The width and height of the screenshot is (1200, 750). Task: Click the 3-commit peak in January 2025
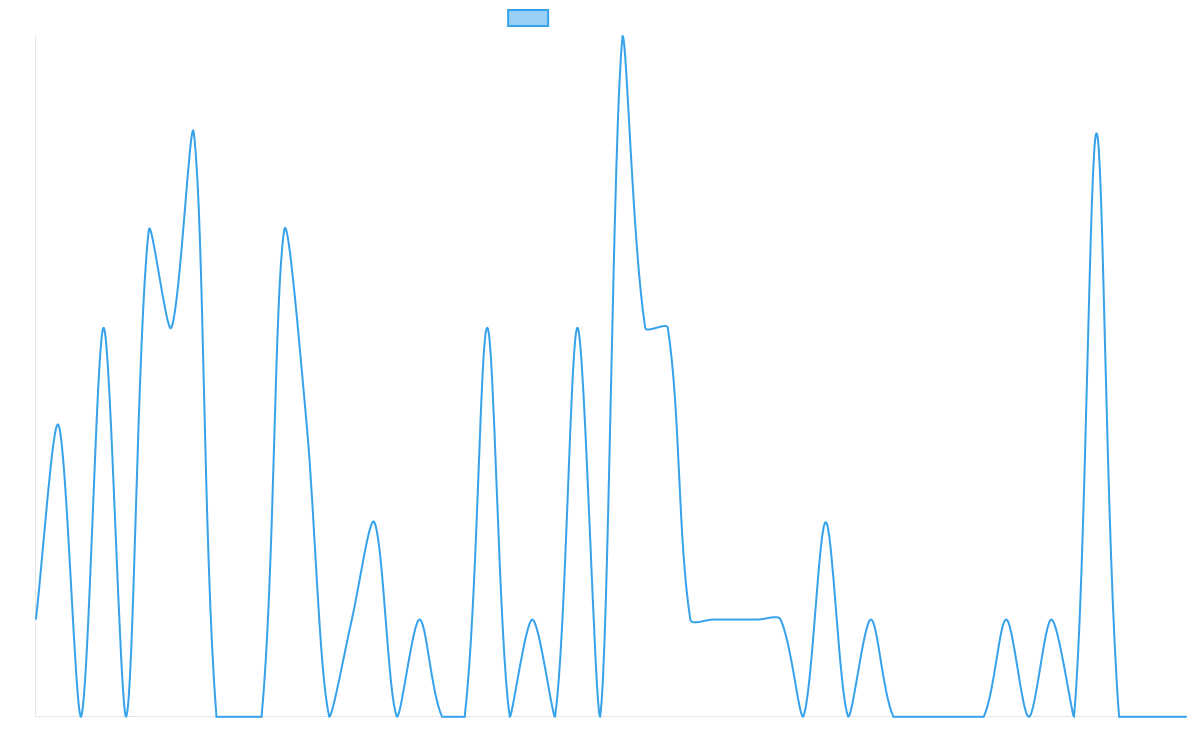tap(58, 425)
